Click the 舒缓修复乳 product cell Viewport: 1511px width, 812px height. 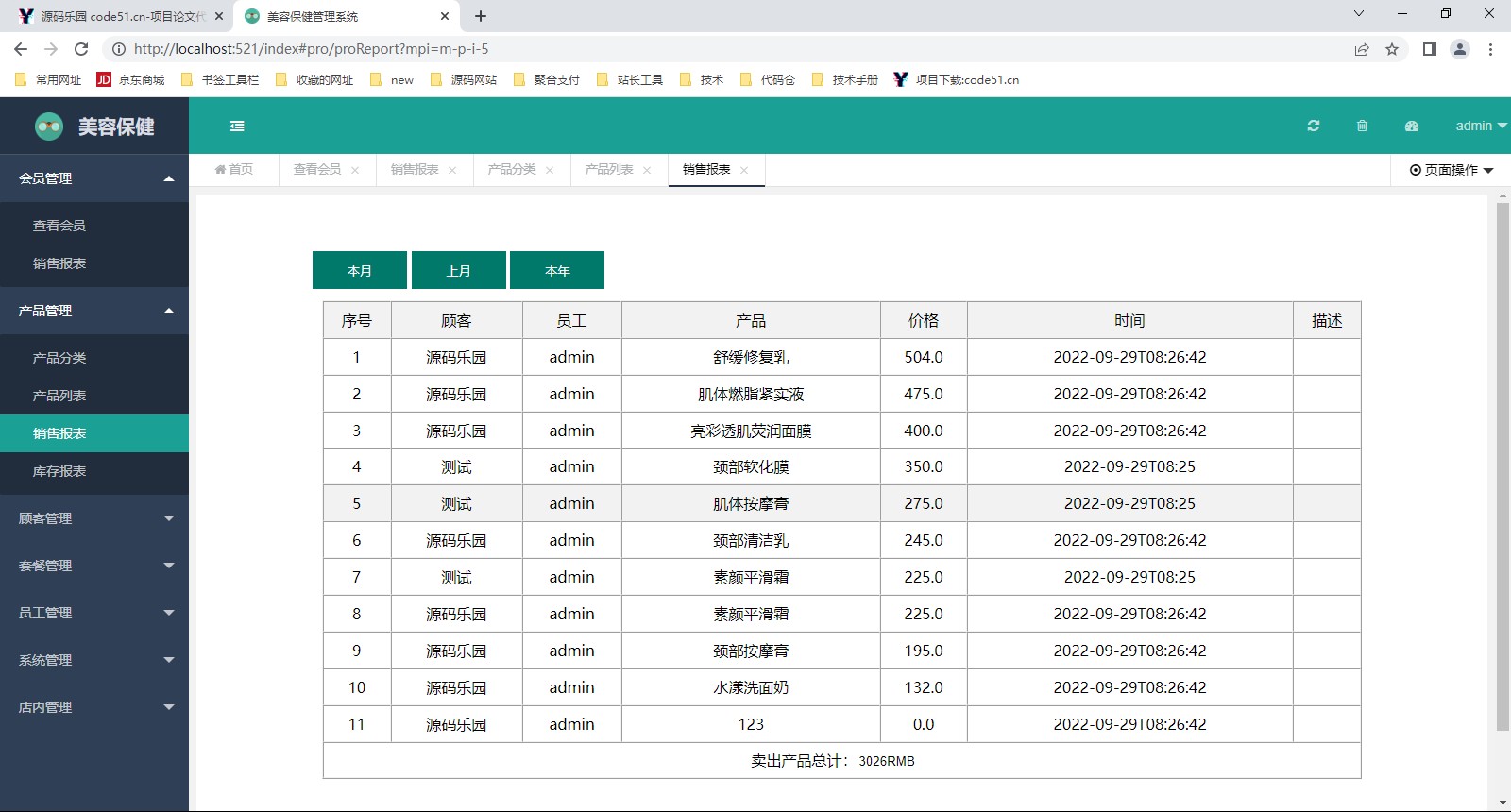[x=751, y=357]
